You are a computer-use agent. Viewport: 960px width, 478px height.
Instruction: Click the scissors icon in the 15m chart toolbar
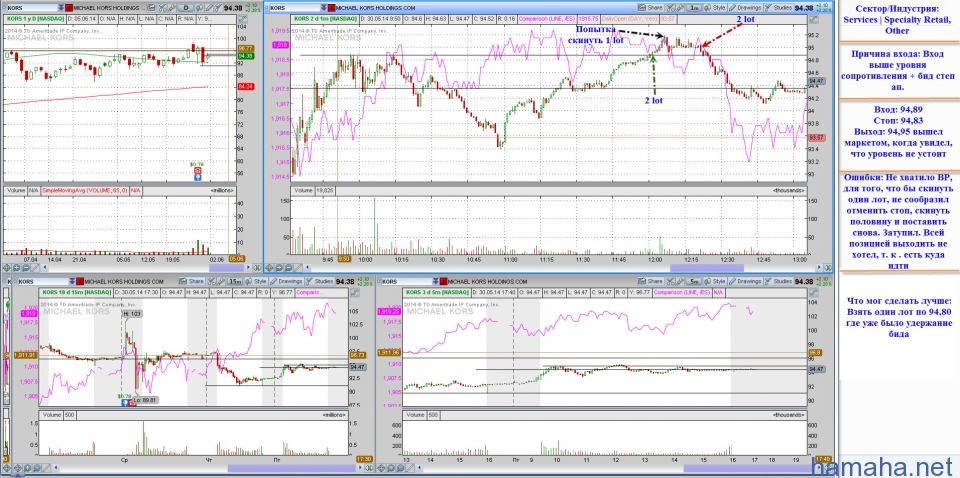(x=212, y=281)
